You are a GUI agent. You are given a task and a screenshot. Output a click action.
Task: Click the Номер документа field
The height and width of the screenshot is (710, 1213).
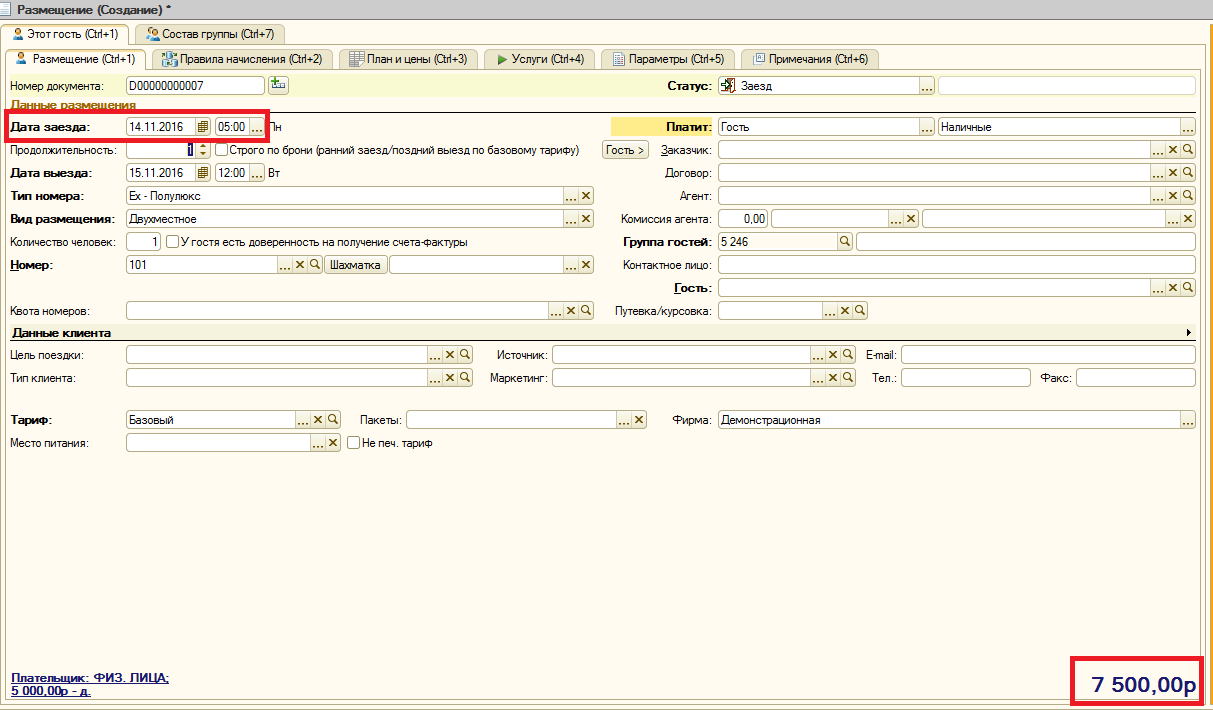195,86
